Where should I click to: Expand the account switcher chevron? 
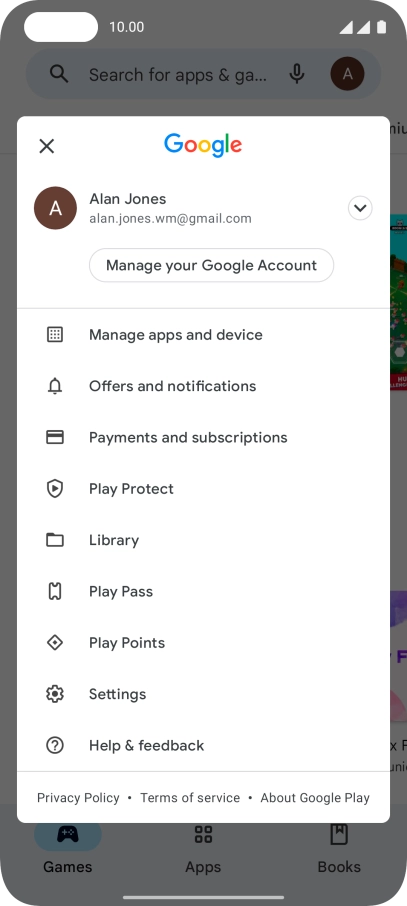[x=360, y=208]
